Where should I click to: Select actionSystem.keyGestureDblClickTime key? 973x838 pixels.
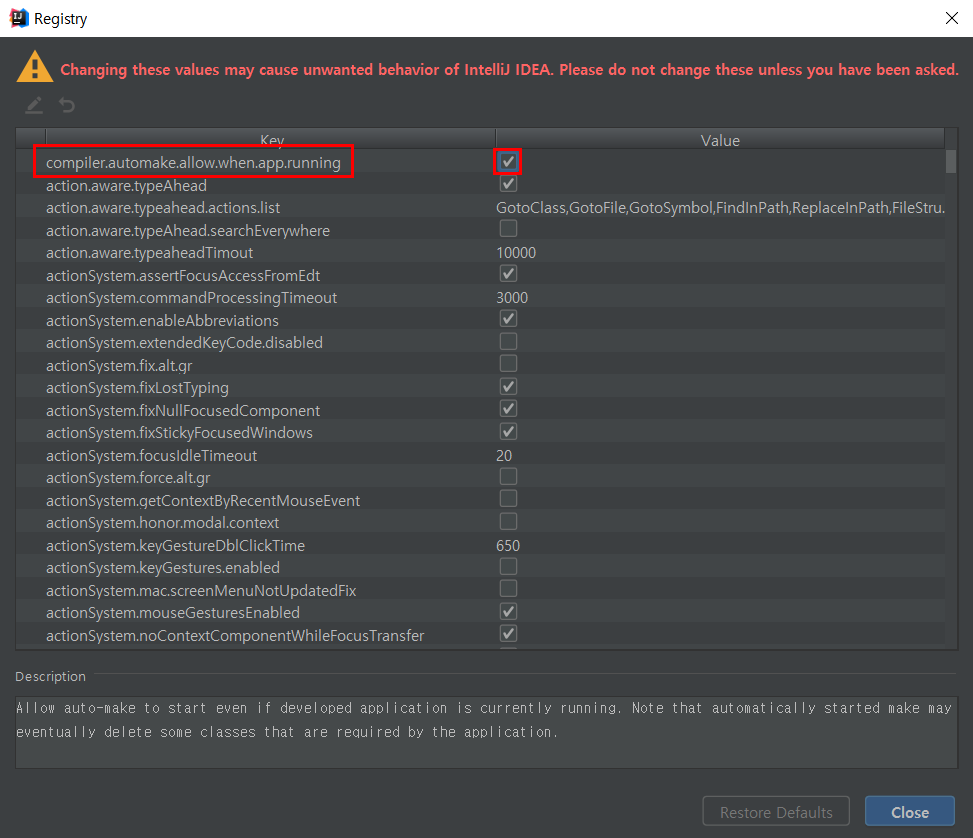point(175,546)
